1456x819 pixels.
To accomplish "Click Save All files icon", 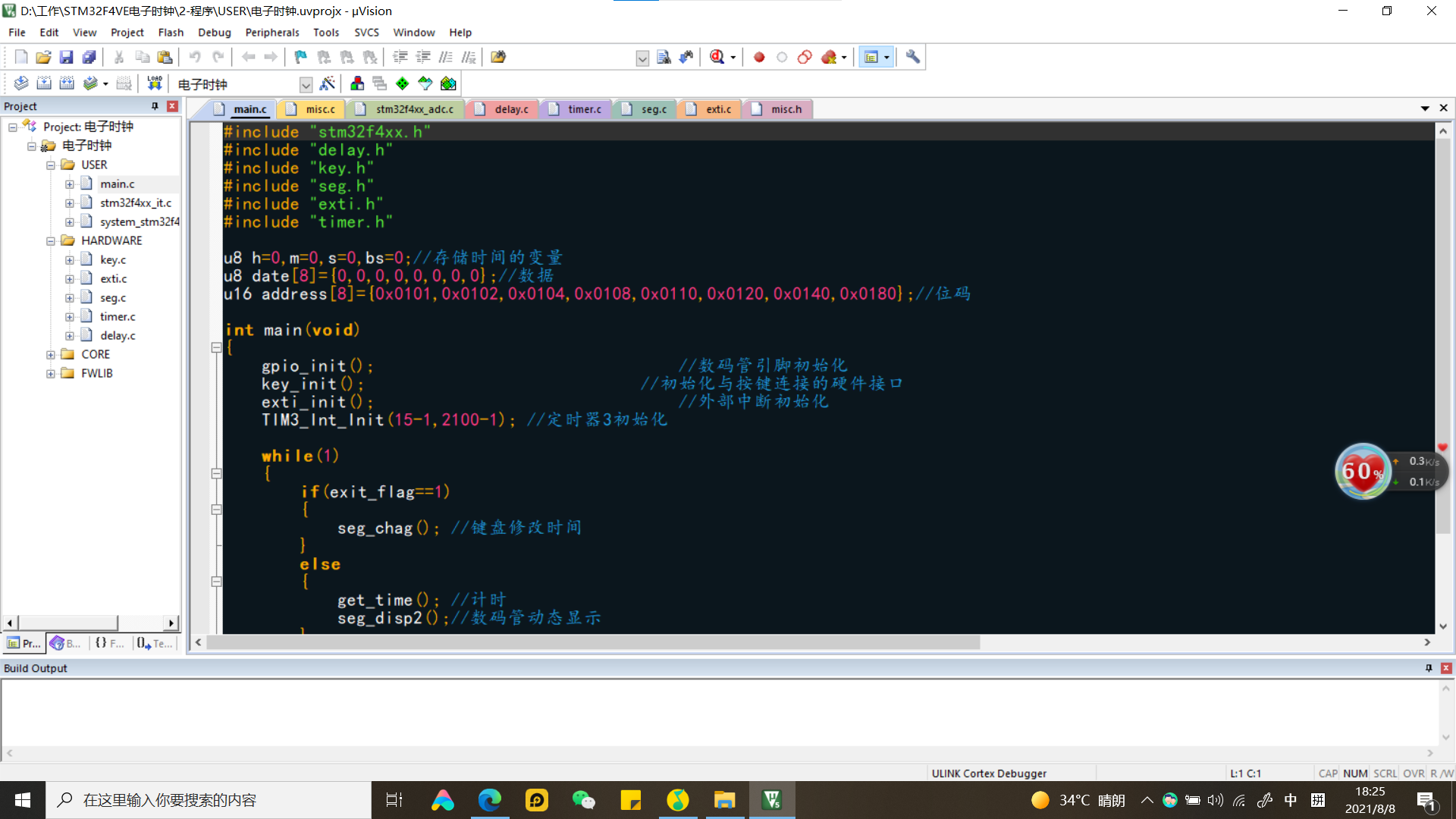I will pos(89,57).
